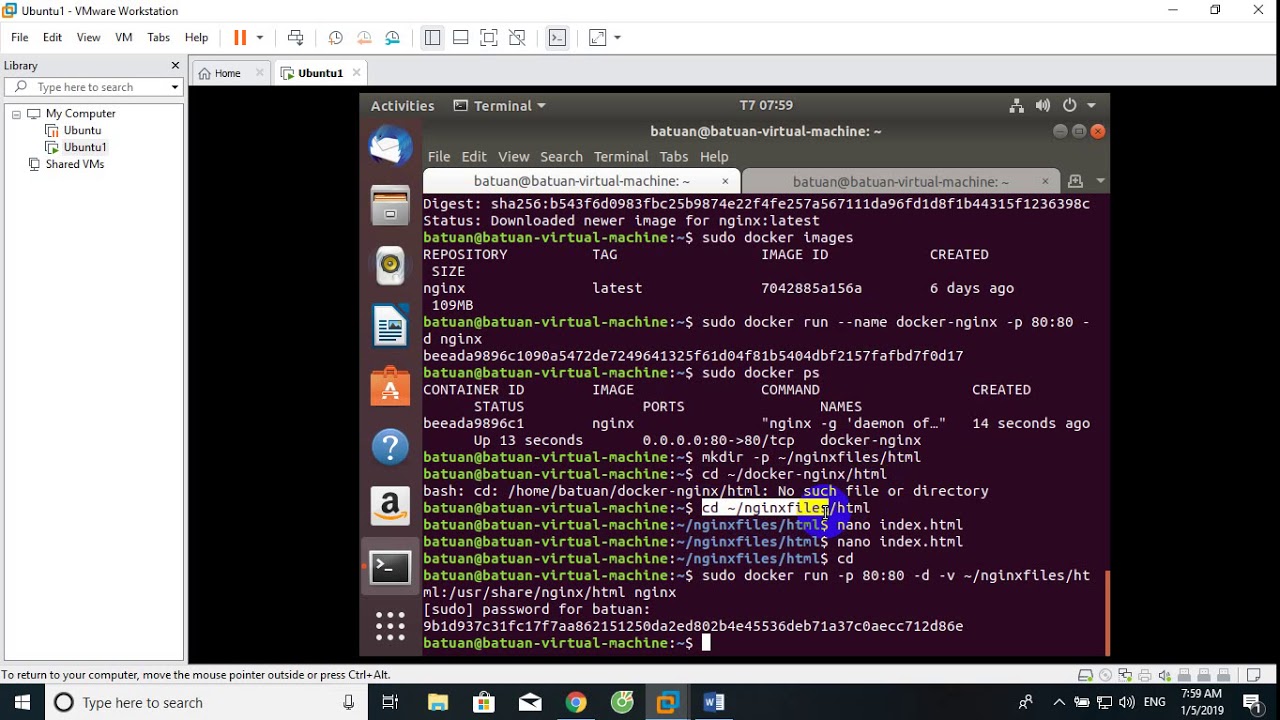Toggle the library sidebar view icon
1280x720 pixels.
[x=432, y=38]
